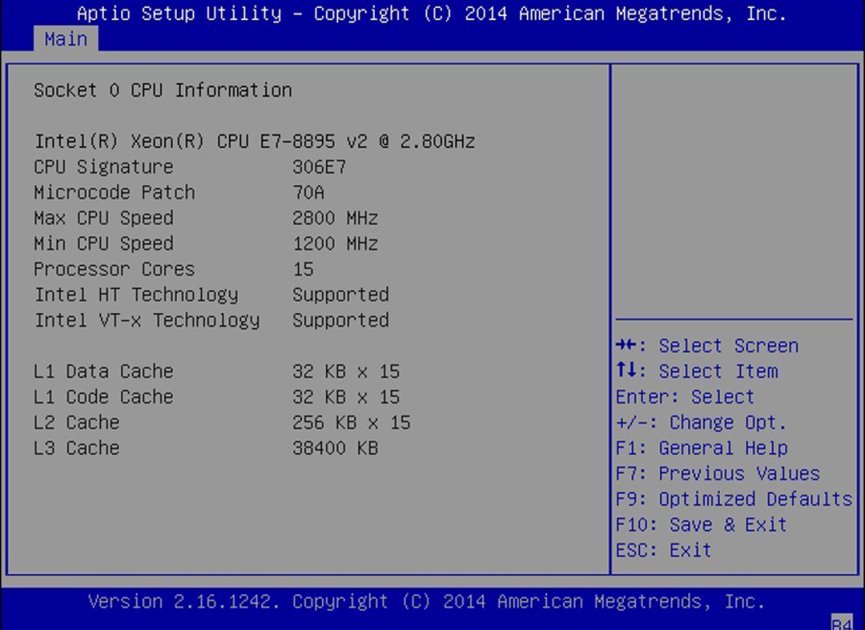Click the +/-: Change Opt. help line

pos(701,423)
